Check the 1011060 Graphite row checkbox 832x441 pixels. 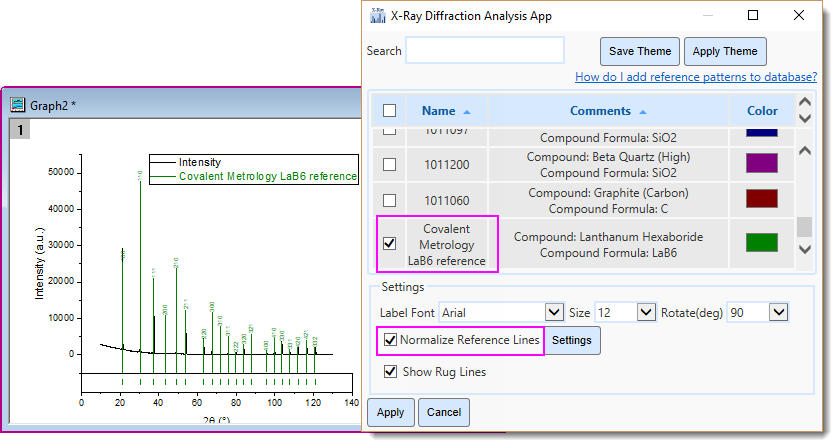[x=389, y=200]
